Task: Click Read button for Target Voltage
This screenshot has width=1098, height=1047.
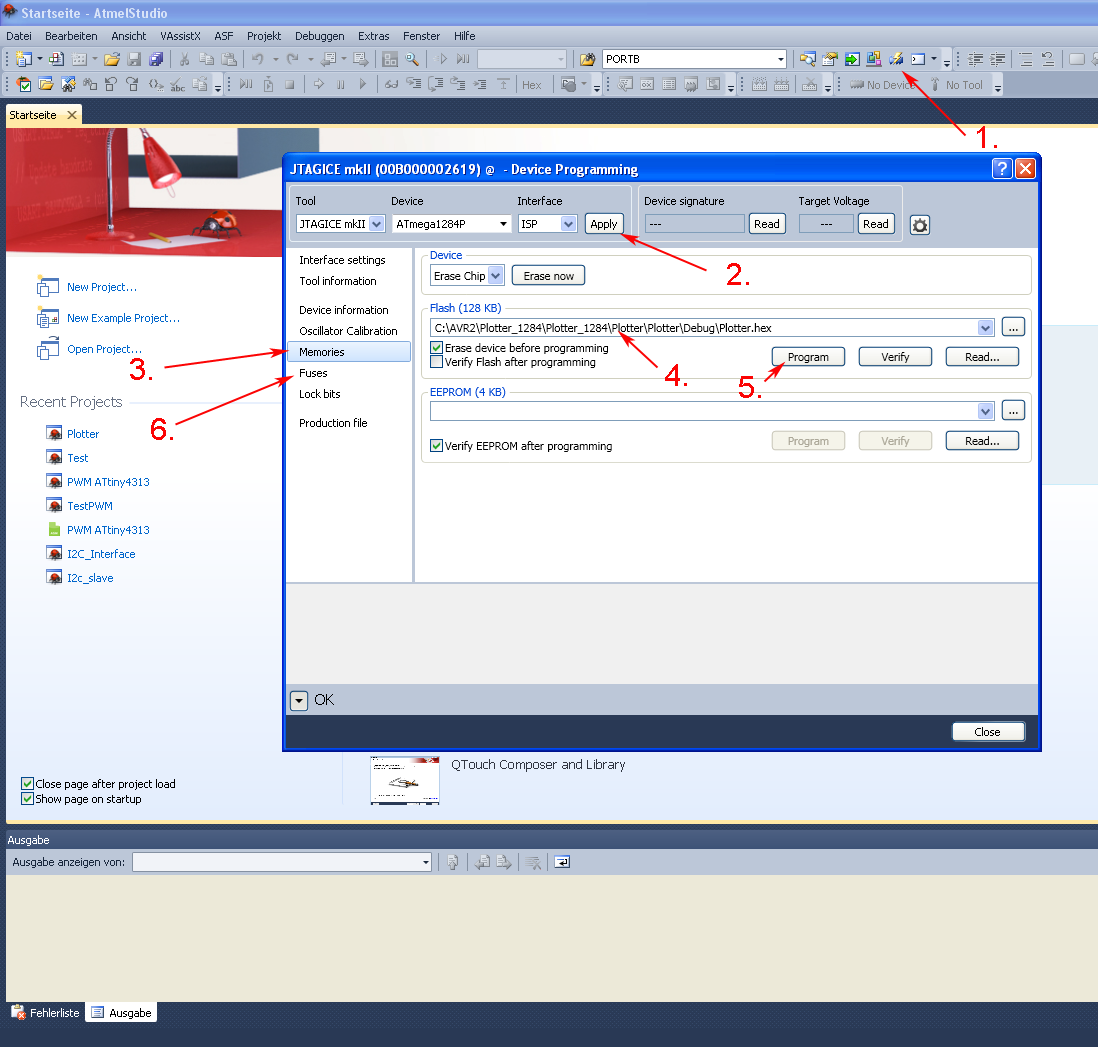Action: (x=875, y=223)
